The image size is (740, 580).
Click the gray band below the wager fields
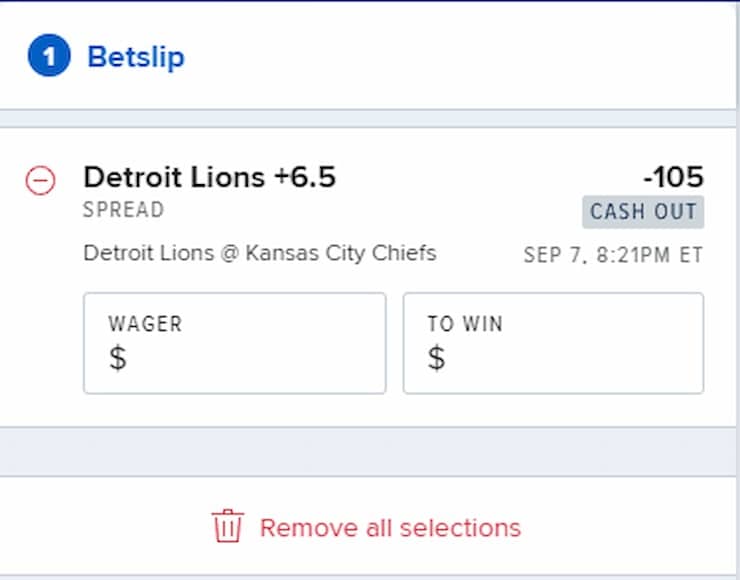coord(368,452)
